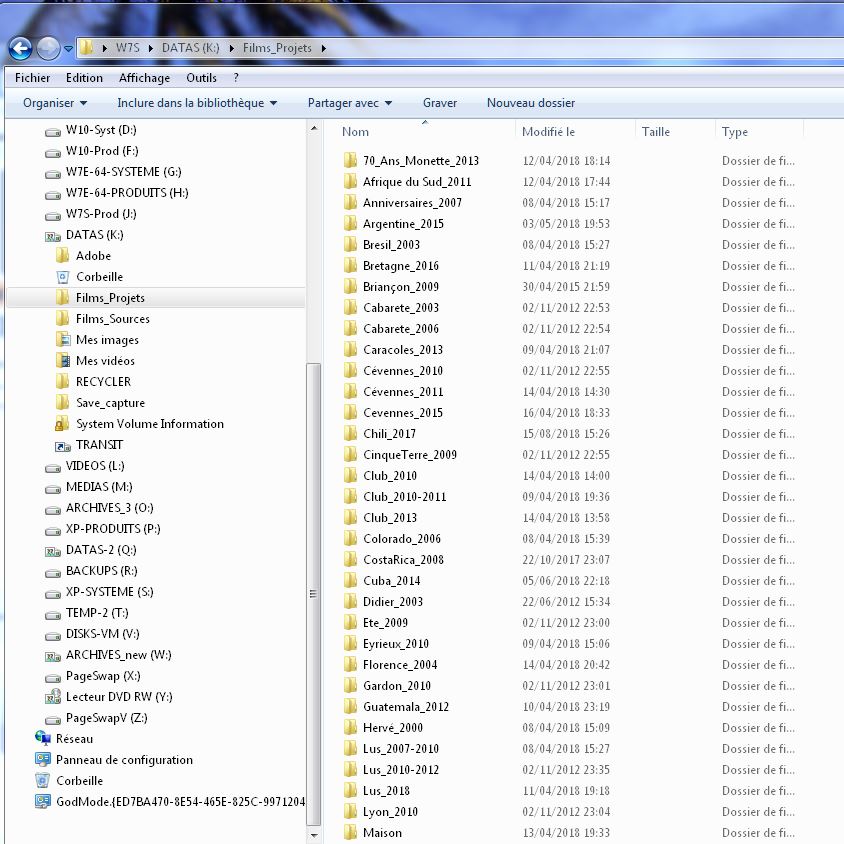
Task: Click the Adobe folder icon in tree
Action: (x=62, y=255)
